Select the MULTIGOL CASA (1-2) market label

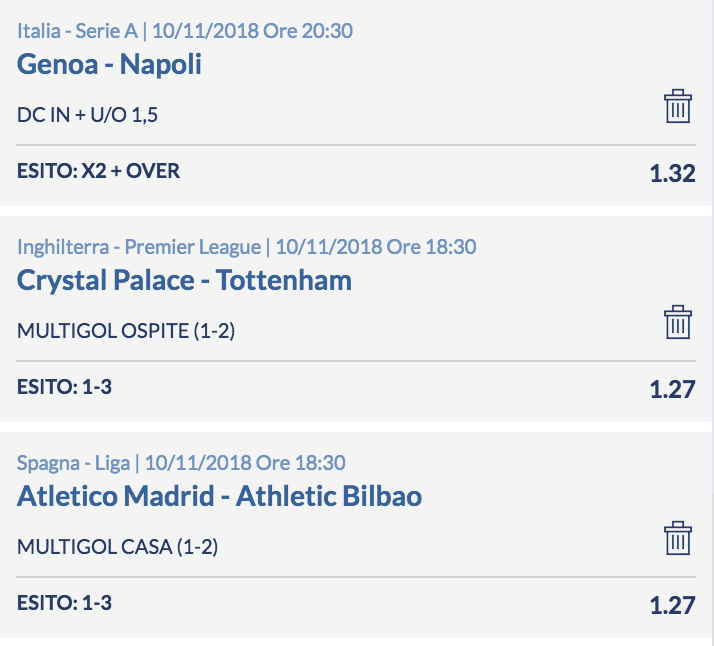coord(117,546)
